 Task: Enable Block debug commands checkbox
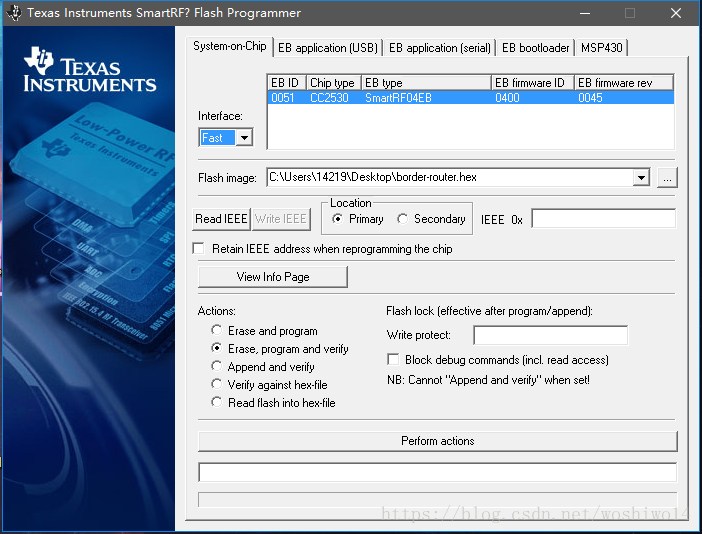tap(393, 359)
